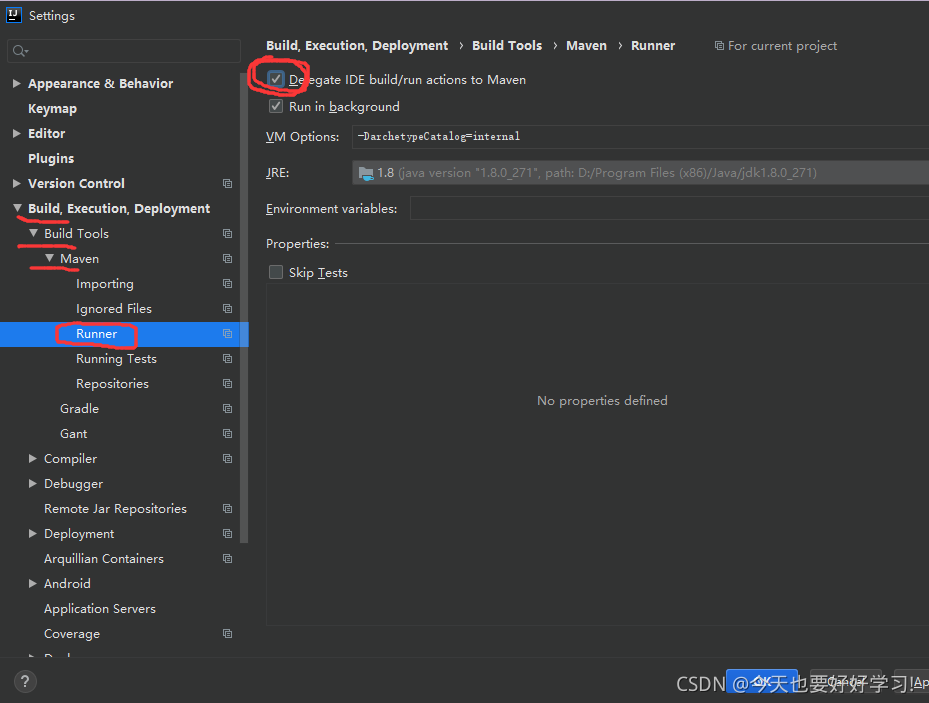Click the Environment variables field
The width and height of the screenshot is (929, 703).
click(669, 208)
